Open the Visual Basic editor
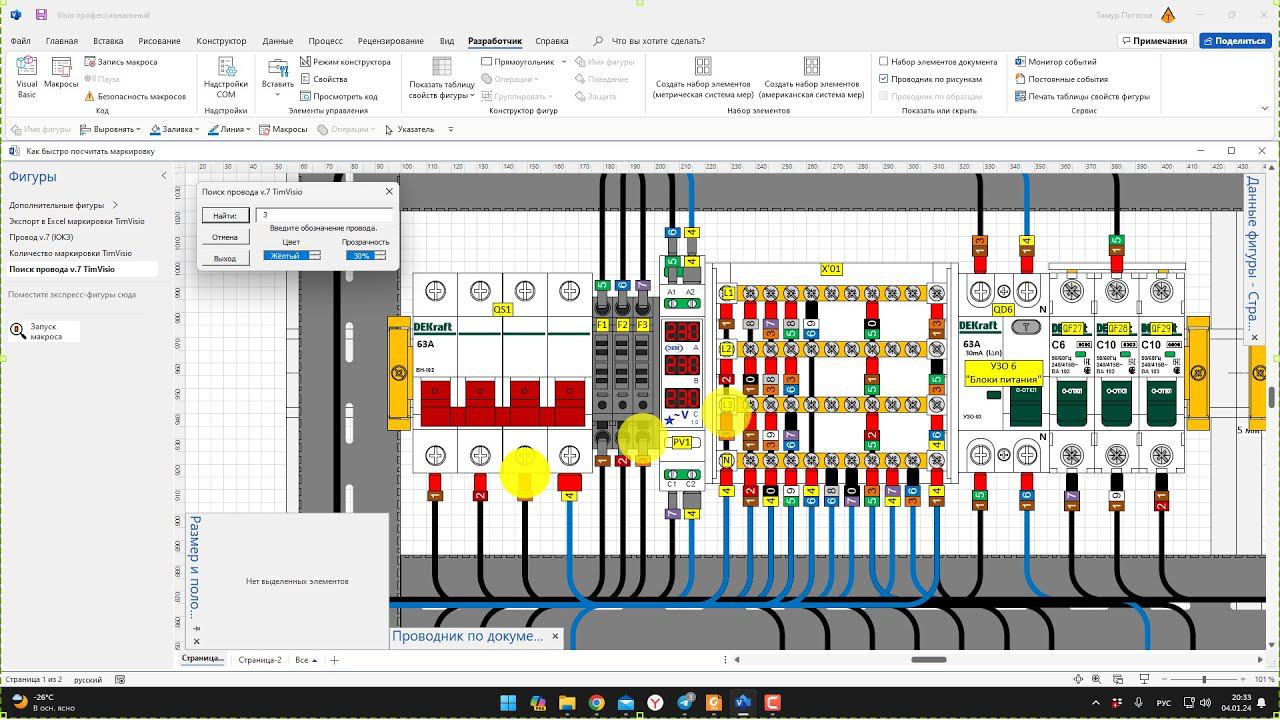The height and width of the screenshot is (720, 1280). 27,78
